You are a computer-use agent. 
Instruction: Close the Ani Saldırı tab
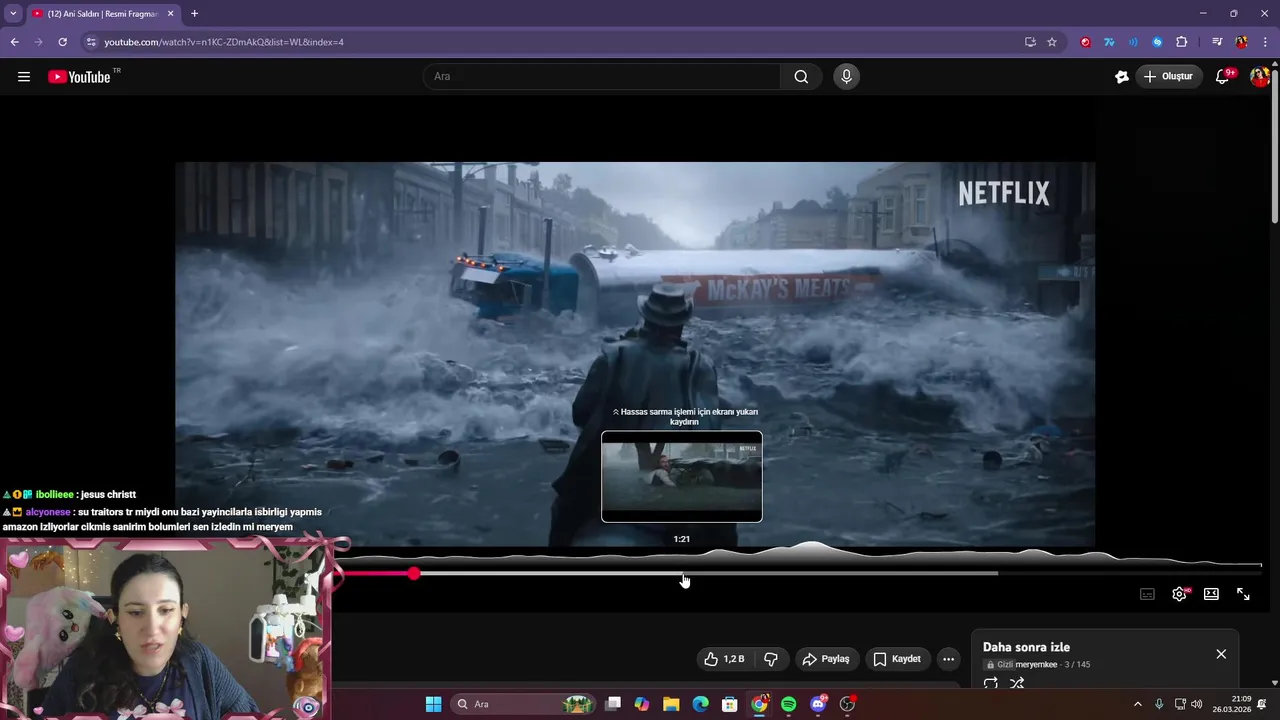click(x=171, y=14)
